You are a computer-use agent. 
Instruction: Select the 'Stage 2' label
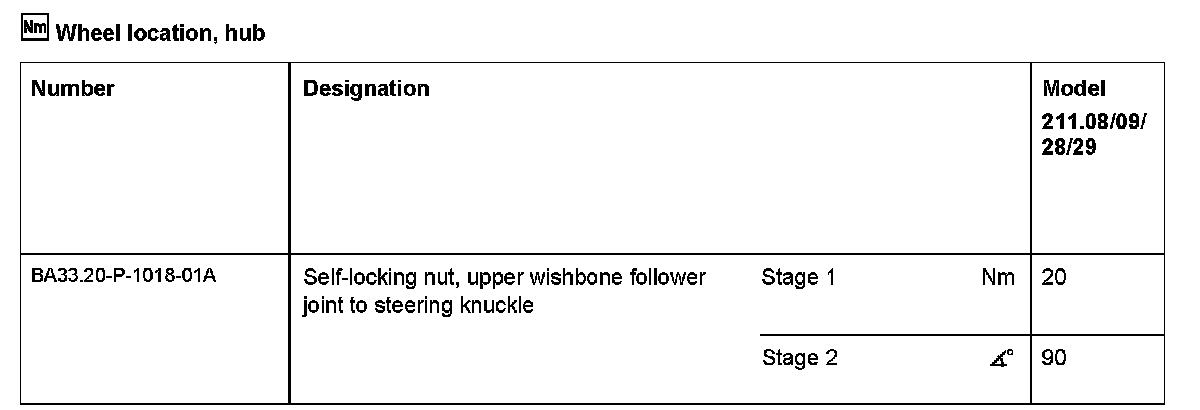tap(798, 358)
